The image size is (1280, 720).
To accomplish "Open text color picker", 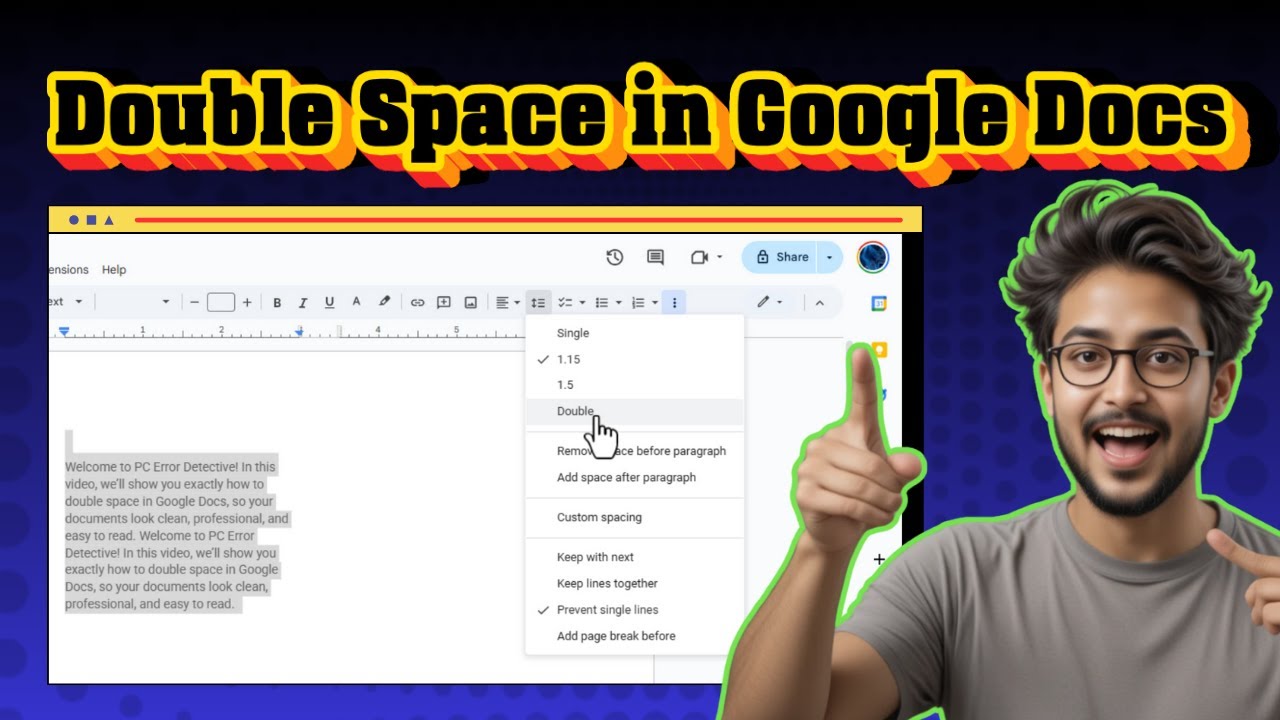I will coord(356,302).
